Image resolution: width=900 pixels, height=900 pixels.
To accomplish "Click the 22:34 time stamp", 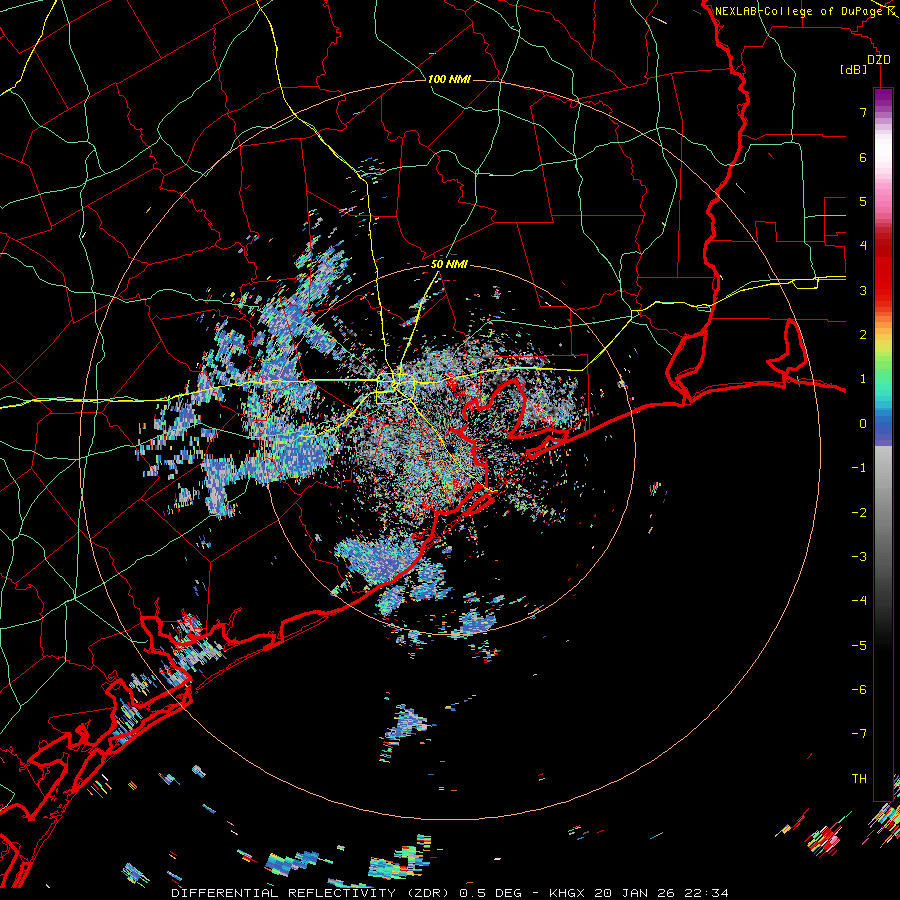I will point(707,893).
